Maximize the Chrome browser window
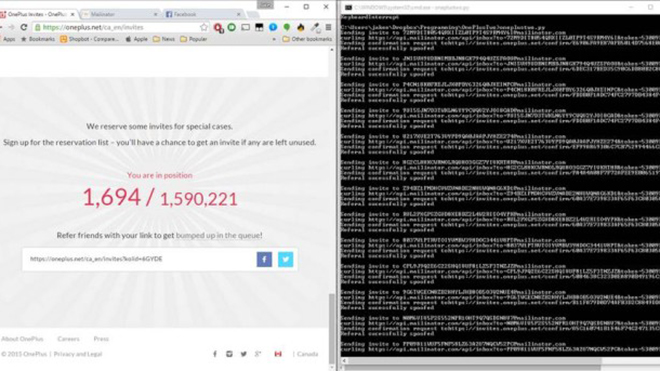This screenshot has height=371, width=660. (306, 7)
